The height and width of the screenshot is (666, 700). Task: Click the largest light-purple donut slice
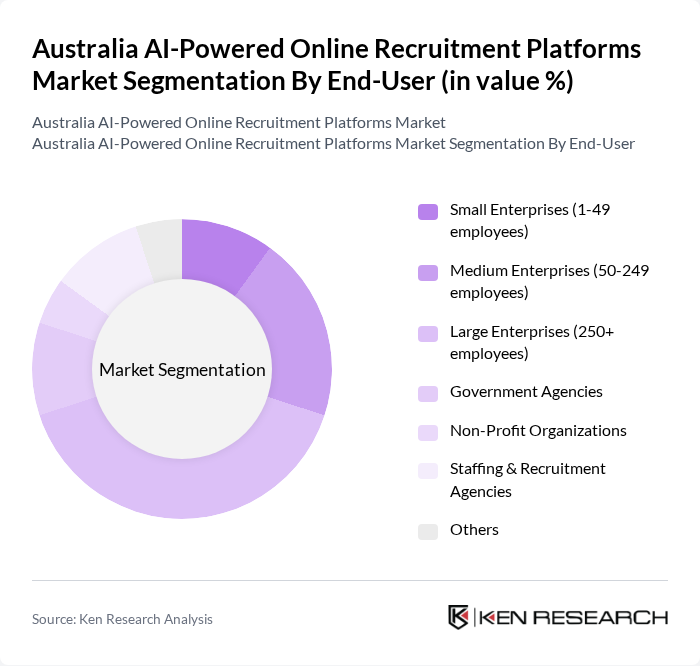click(182, 489)
